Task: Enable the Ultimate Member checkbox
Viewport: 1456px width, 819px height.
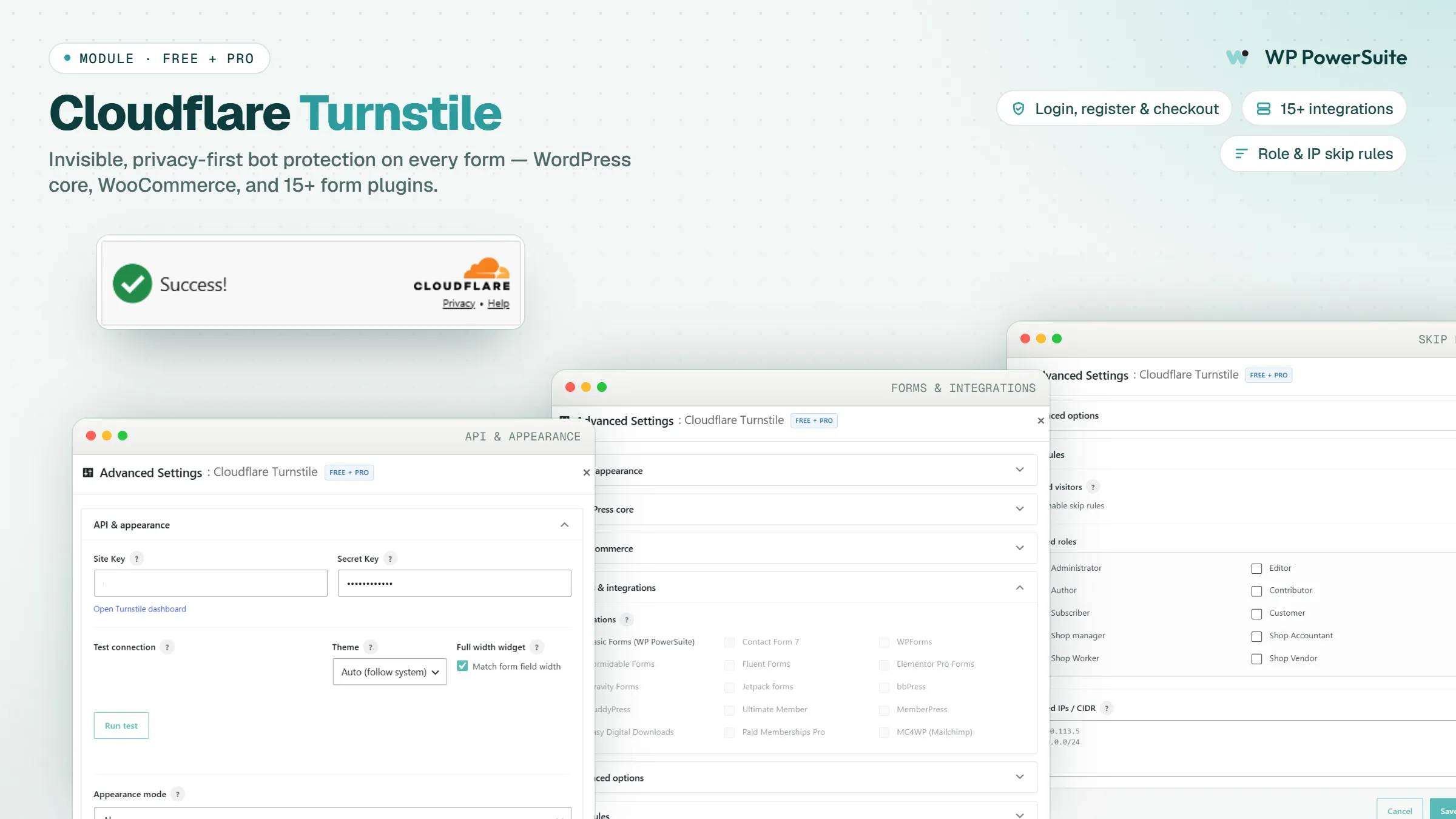Action: click(x=729, y=710)
